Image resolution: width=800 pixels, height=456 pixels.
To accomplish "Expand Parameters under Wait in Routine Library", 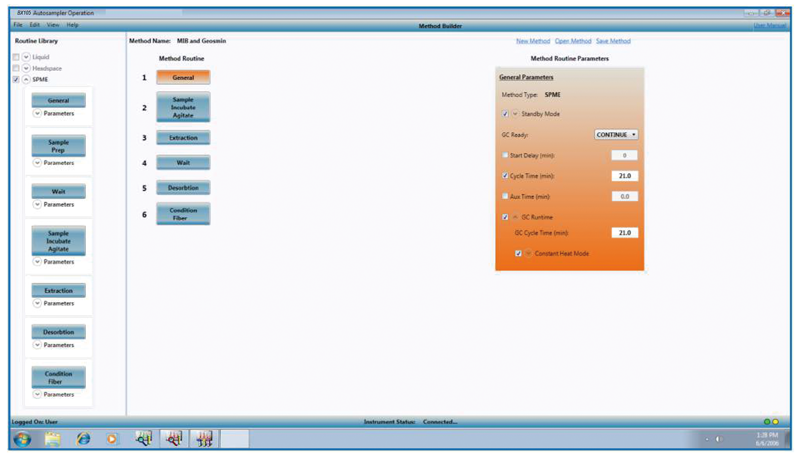I will coord(38,204).
